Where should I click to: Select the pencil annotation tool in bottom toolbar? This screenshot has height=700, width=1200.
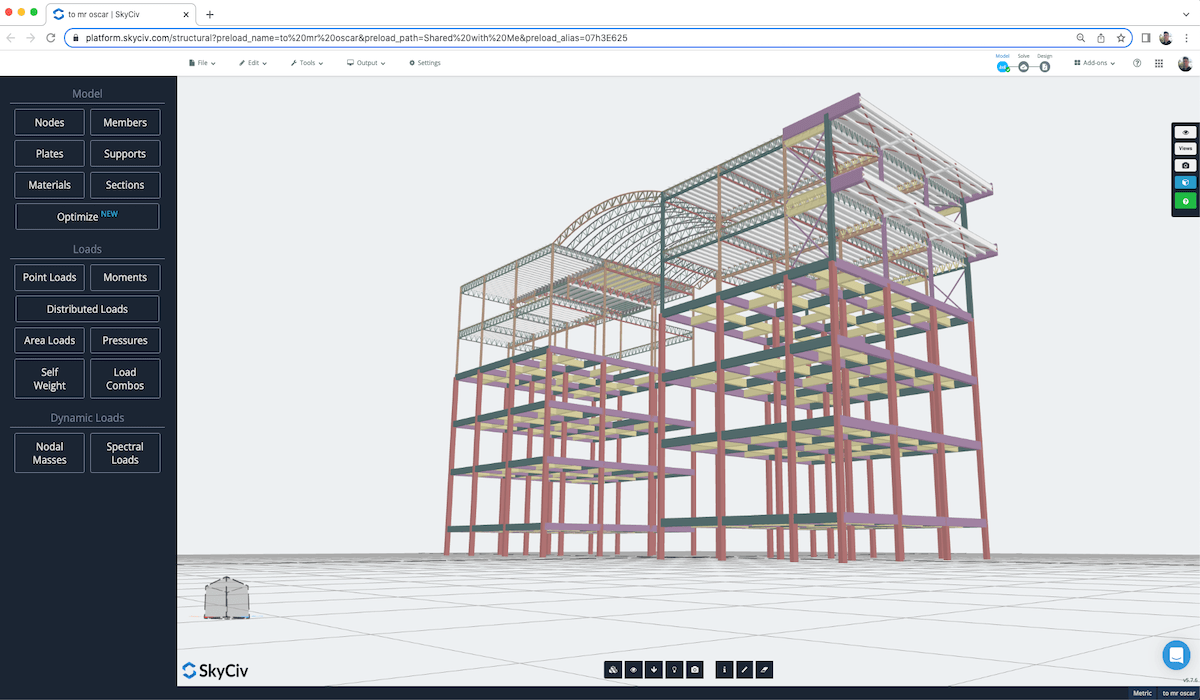coord(744,669)
